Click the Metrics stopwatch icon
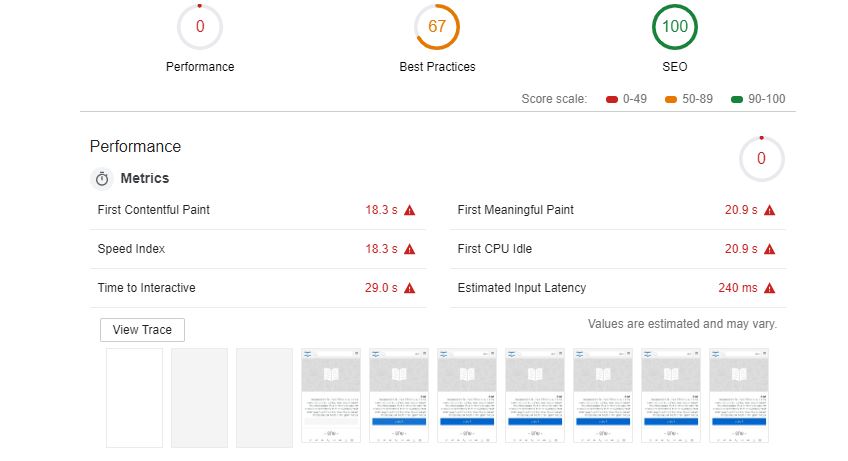 click(102, 179)
